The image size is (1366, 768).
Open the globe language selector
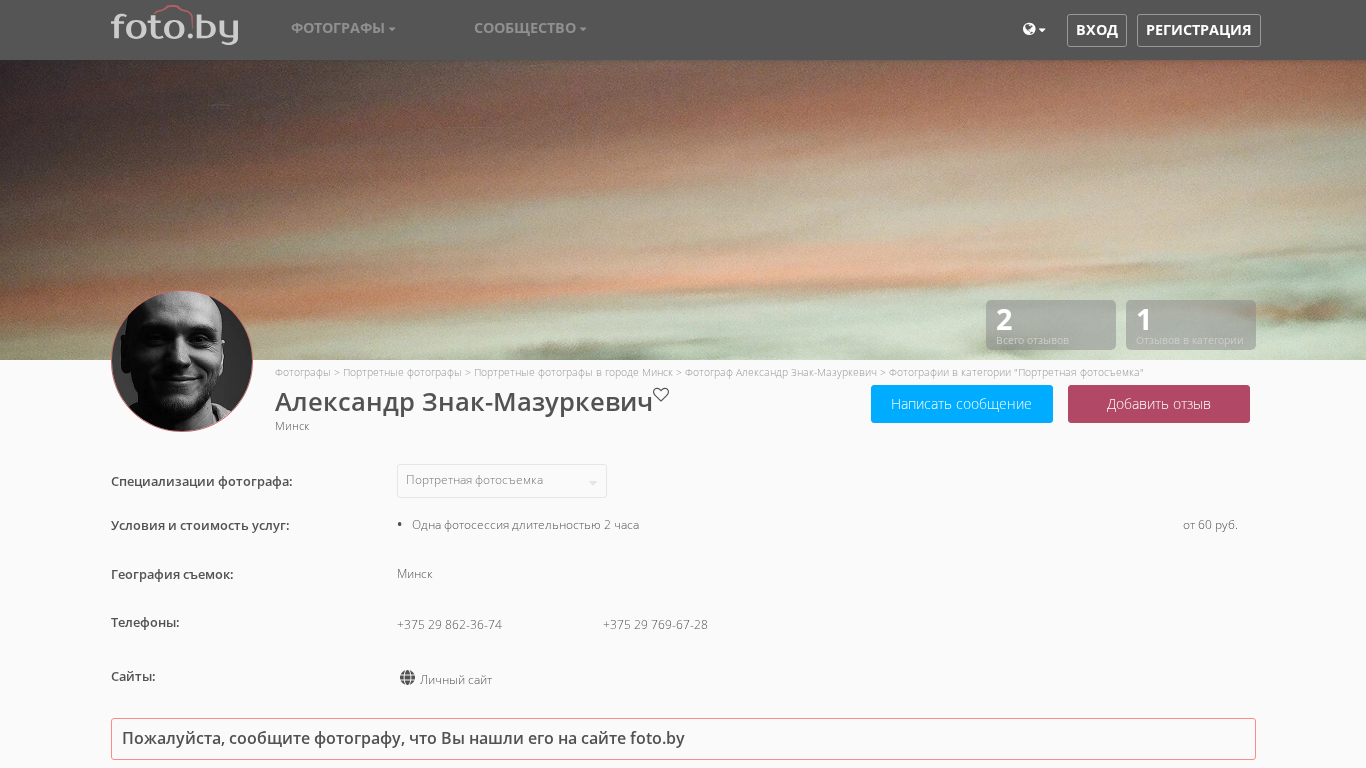[x=1033, y=30]
